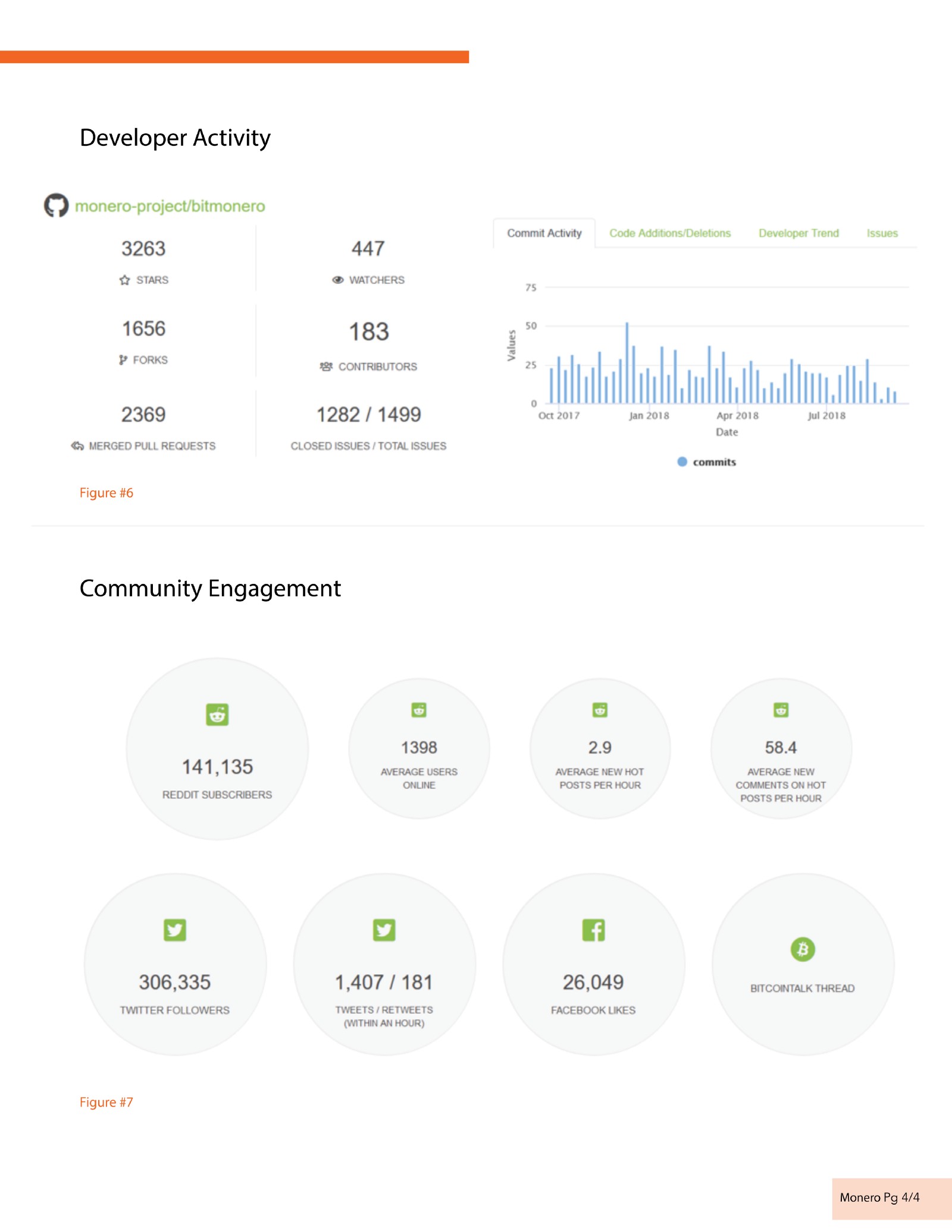Viewport: 952px width, 1232px height.
Task: Click the 1,407 / 181 tweets value
Action: (384, 982)
